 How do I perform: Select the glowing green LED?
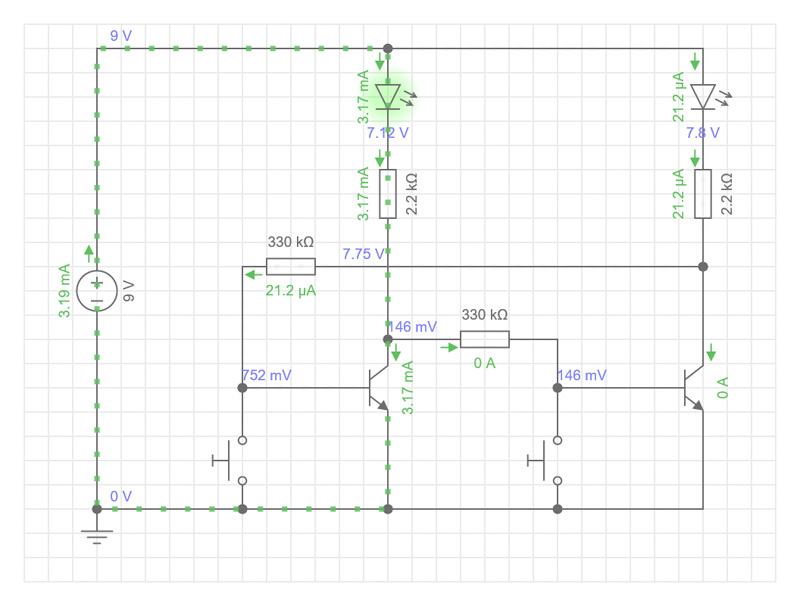coord(388,97)
